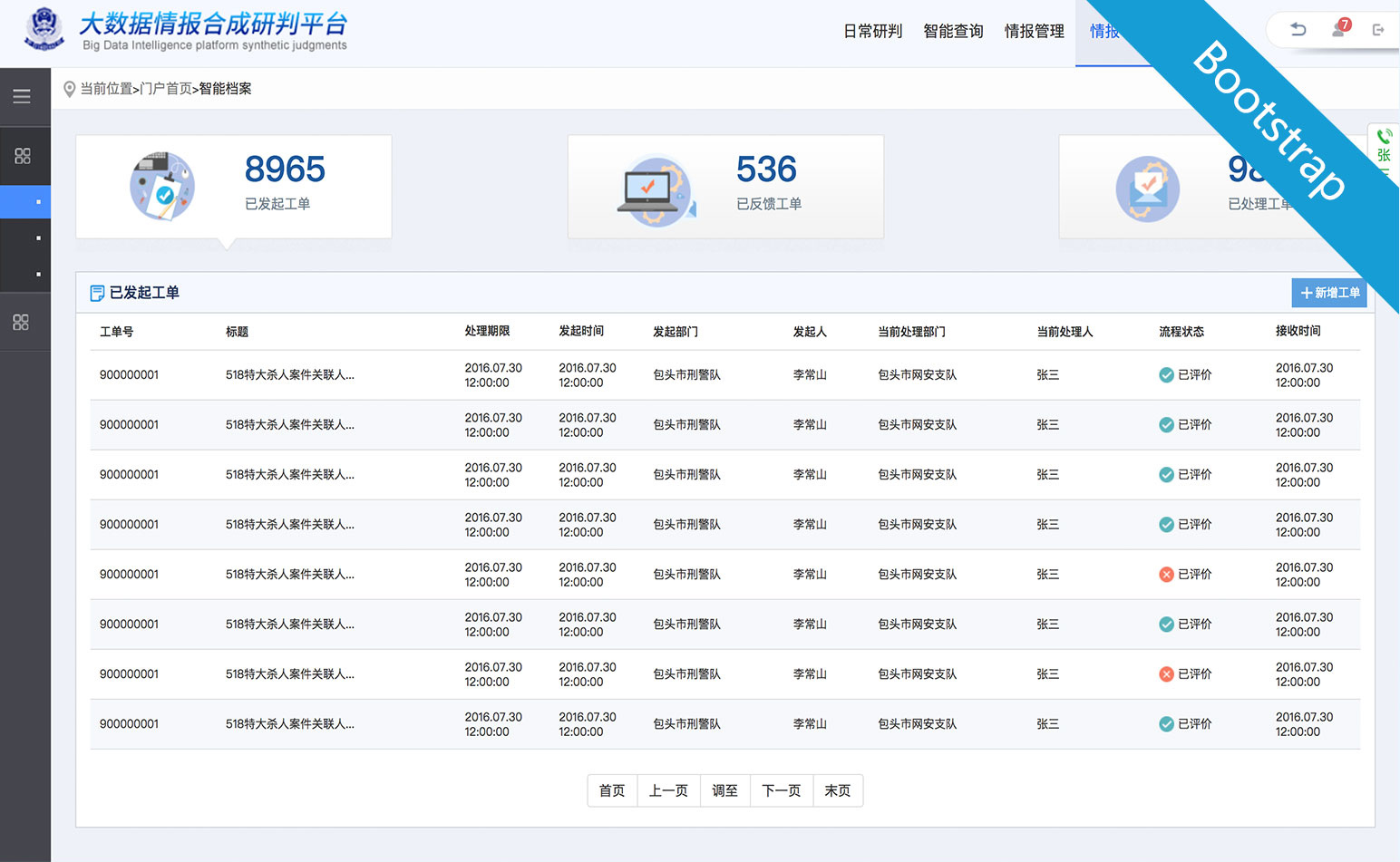The width and height of the screenshot is (1400, 862).
Task: Click the hamburger menu icon in sidebar
Action: tap(22, 96)
